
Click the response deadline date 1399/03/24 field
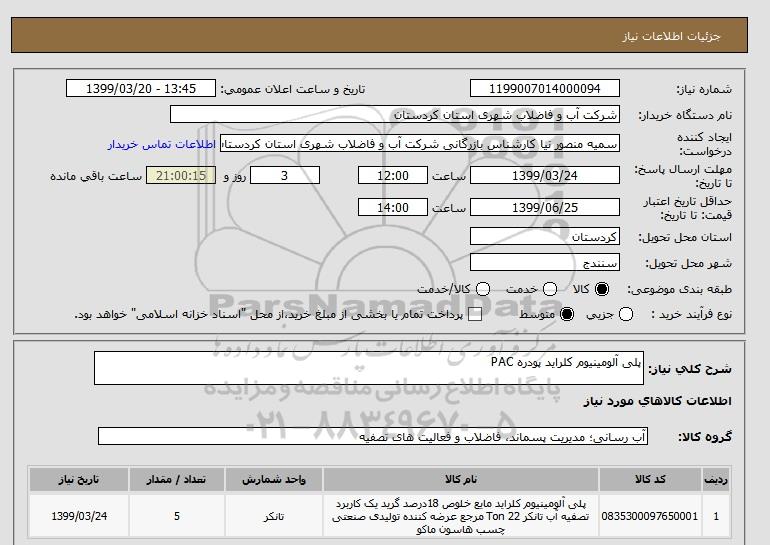click(545, 176)
